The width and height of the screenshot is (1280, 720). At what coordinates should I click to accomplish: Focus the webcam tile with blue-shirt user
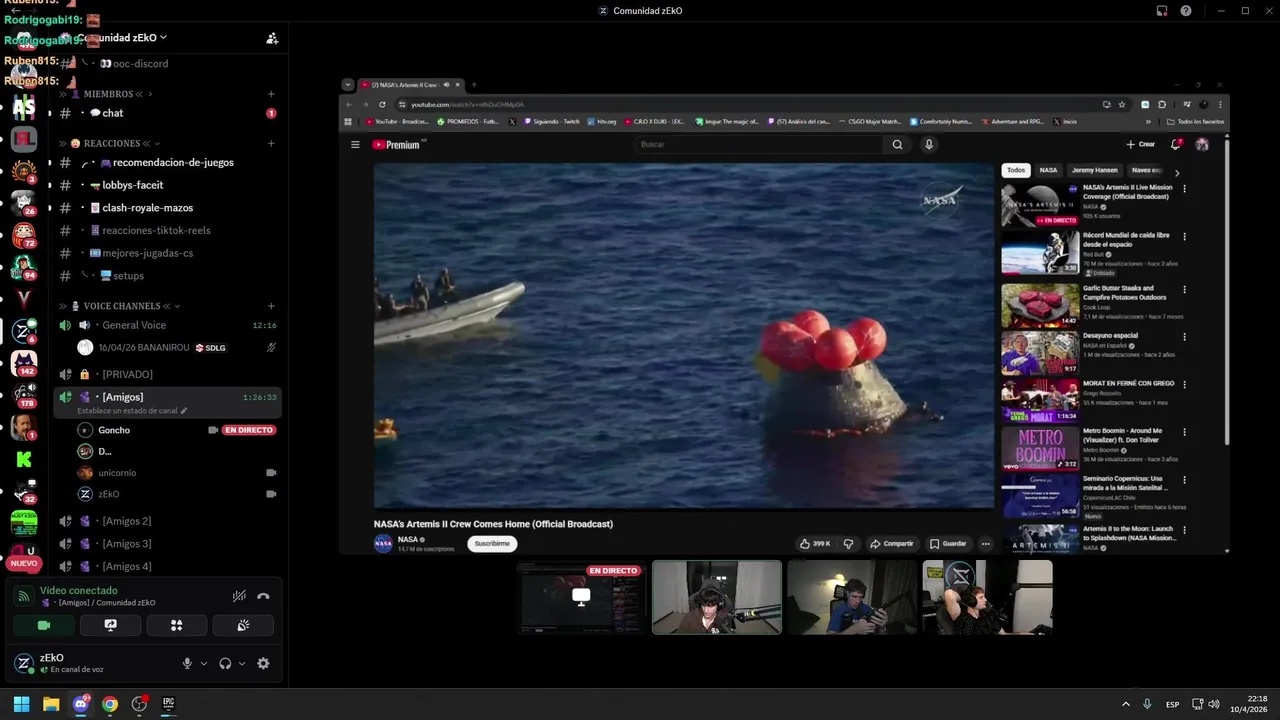tap(852, 597)
